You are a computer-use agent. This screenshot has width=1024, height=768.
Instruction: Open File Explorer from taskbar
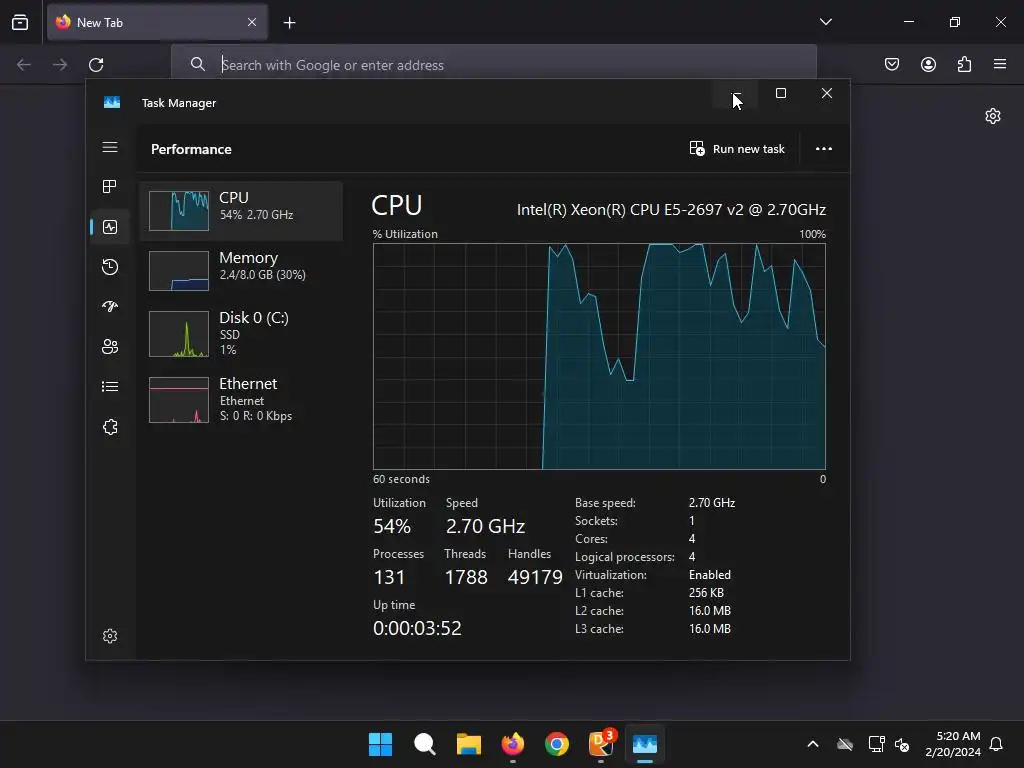click(x=468, y=744)
